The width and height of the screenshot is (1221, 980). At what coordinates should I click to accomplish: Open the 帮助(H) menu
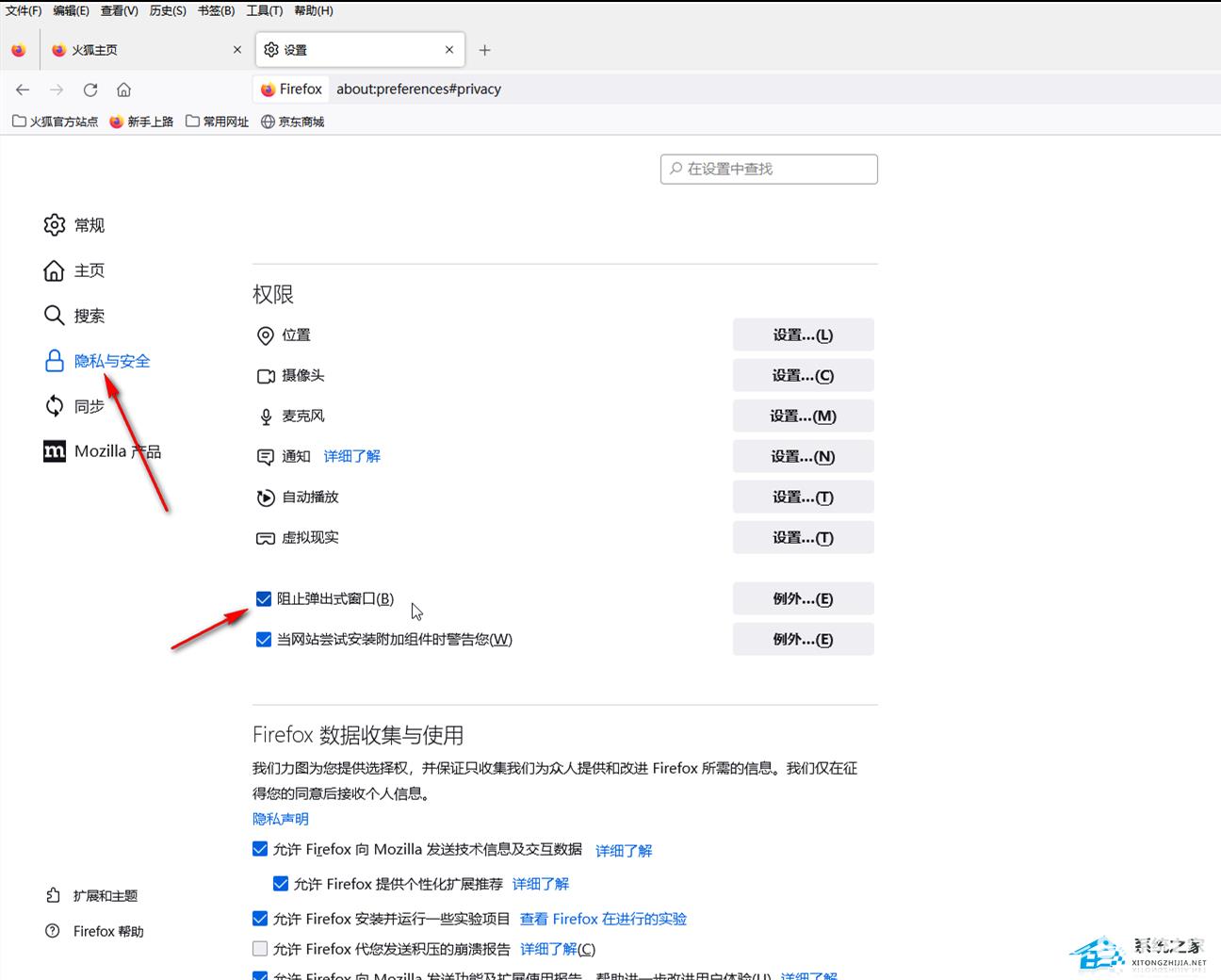point(314,10)
